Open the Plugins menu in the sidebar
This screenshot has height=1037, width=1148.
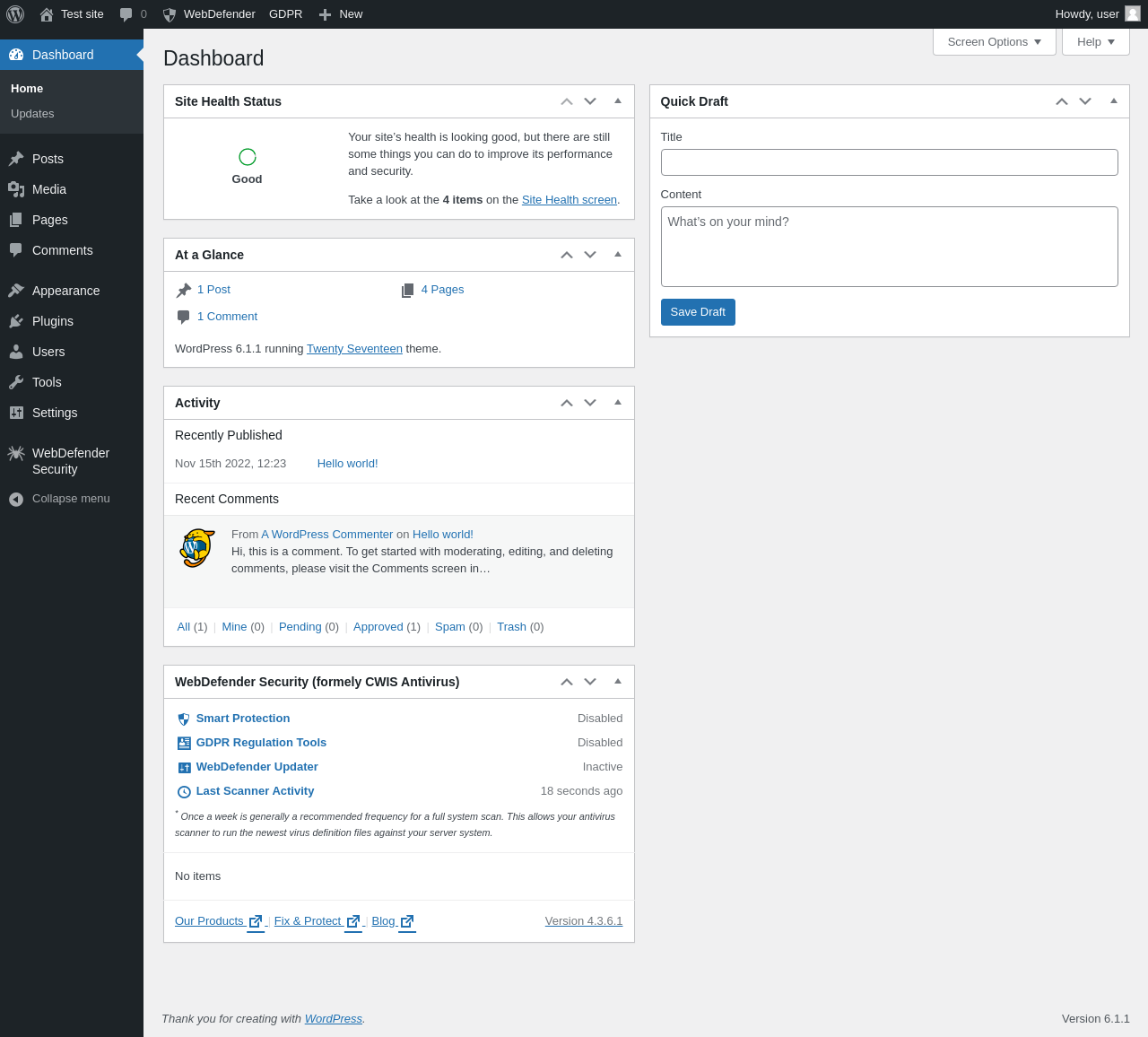(53, 321)
